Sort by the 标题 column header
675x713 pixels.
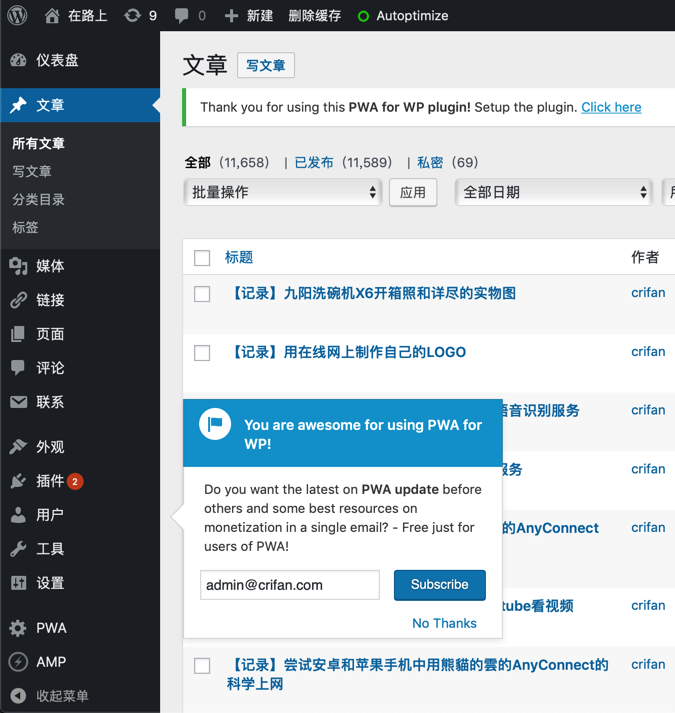(x=239, y=257)
